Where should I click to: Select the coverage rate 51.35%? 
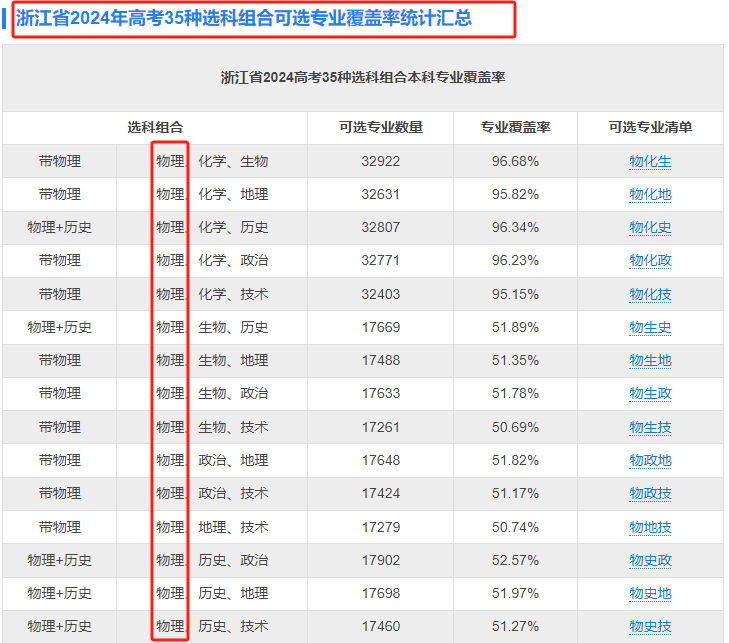[515, 360]
